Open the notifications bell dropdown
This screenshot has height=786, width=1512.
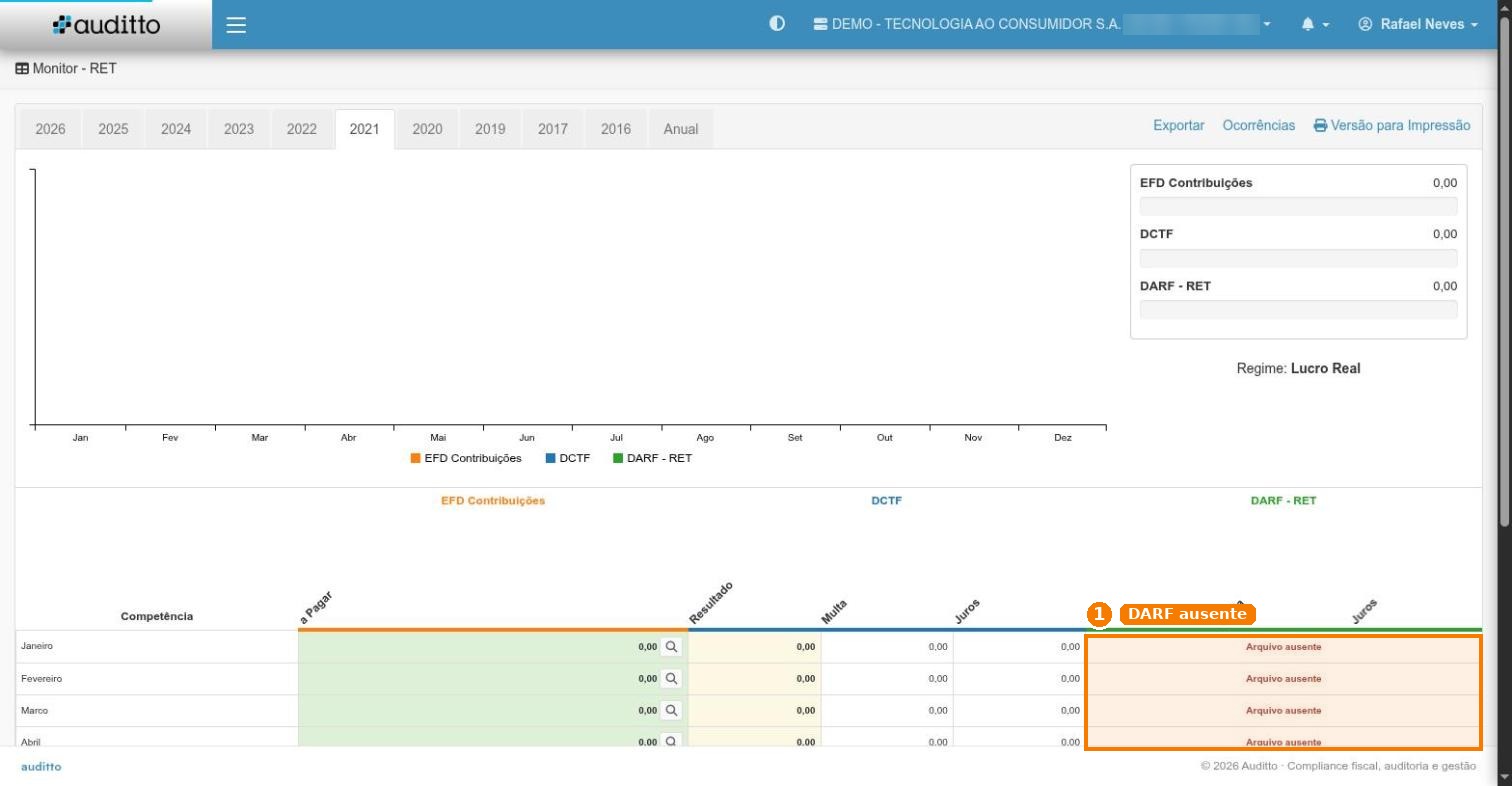click(x=1315, y=24)
